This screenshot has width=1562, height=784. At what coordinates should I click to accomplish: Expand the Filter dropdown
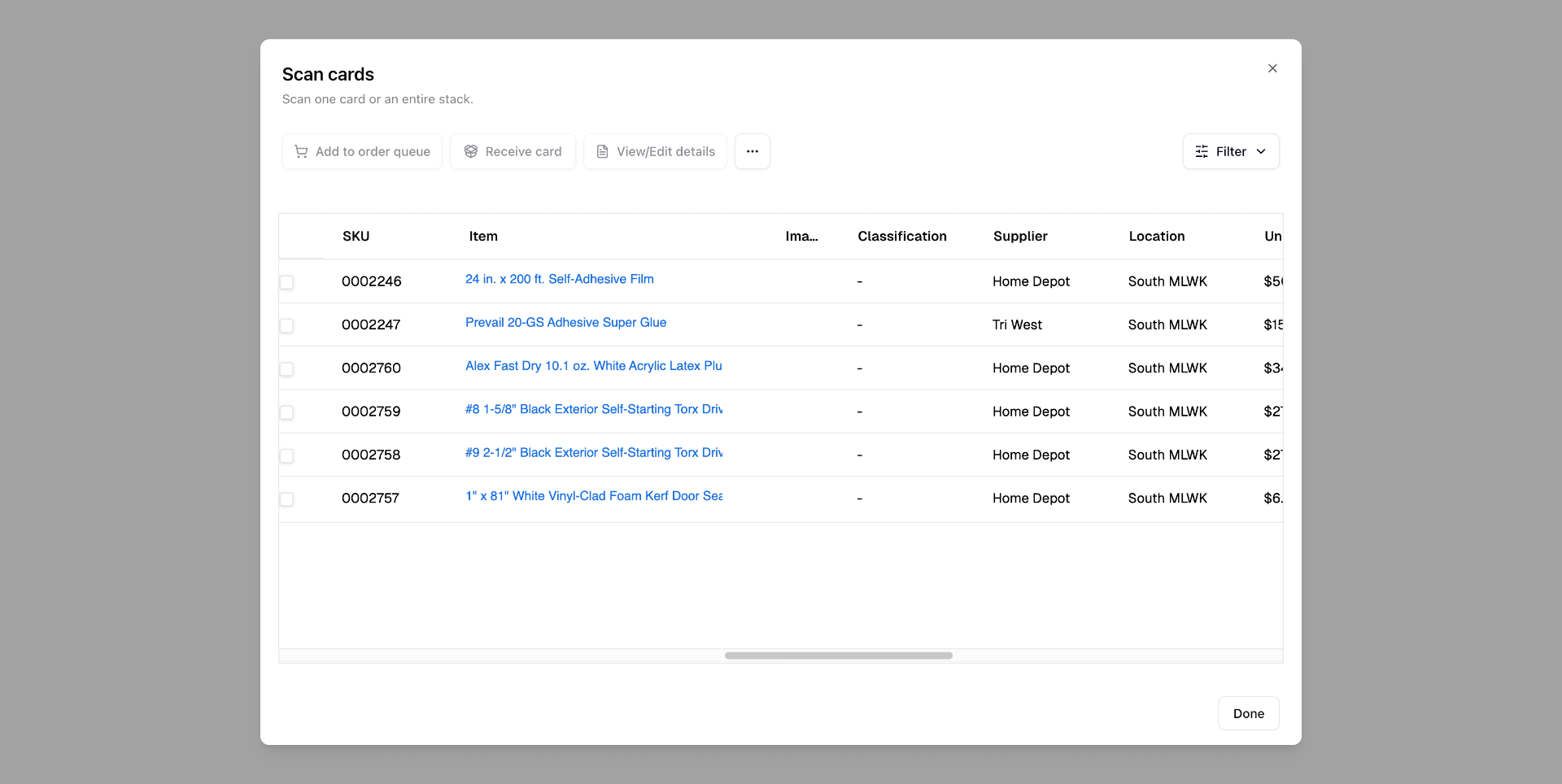click(x=1231, y=151)
